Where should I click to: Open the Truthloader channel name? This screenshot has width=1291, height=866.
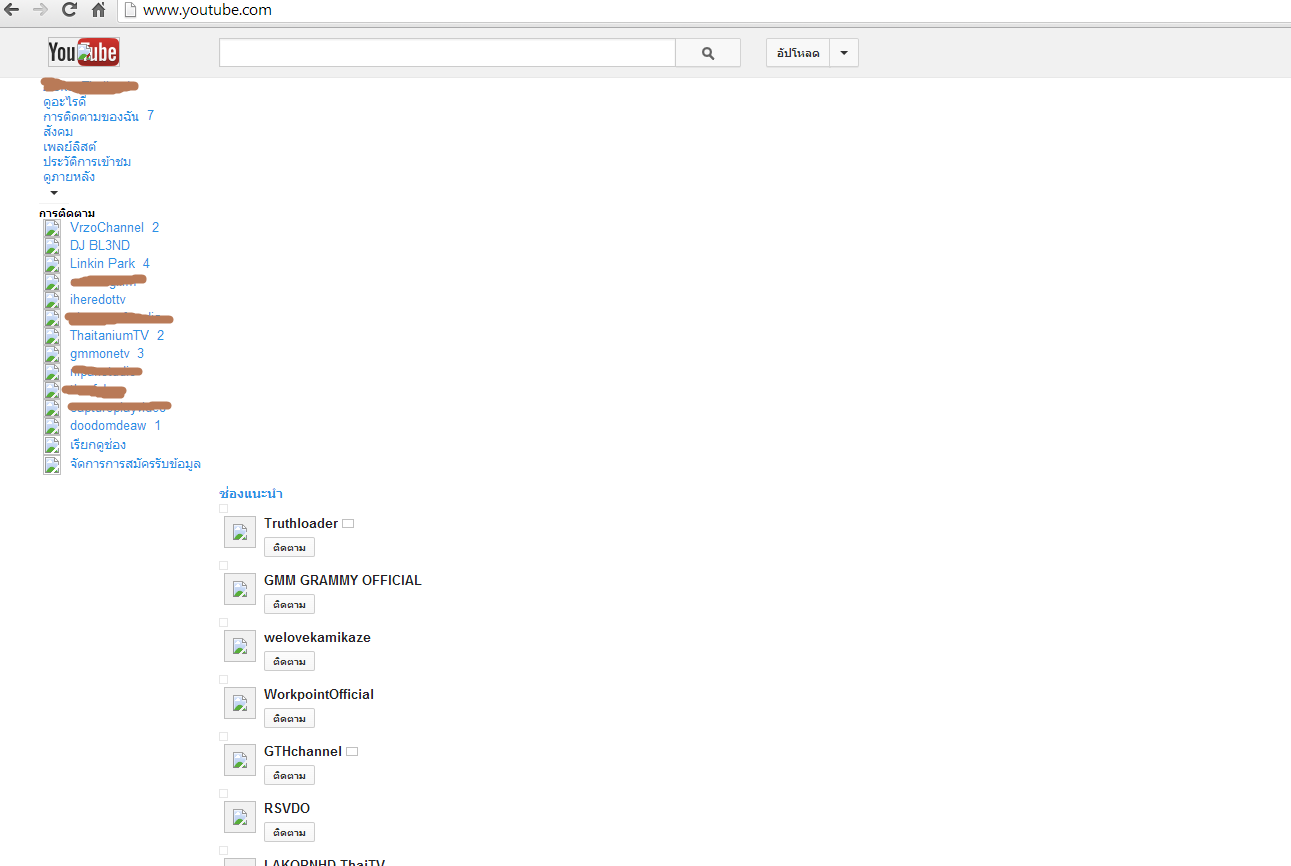pos(301,524)
